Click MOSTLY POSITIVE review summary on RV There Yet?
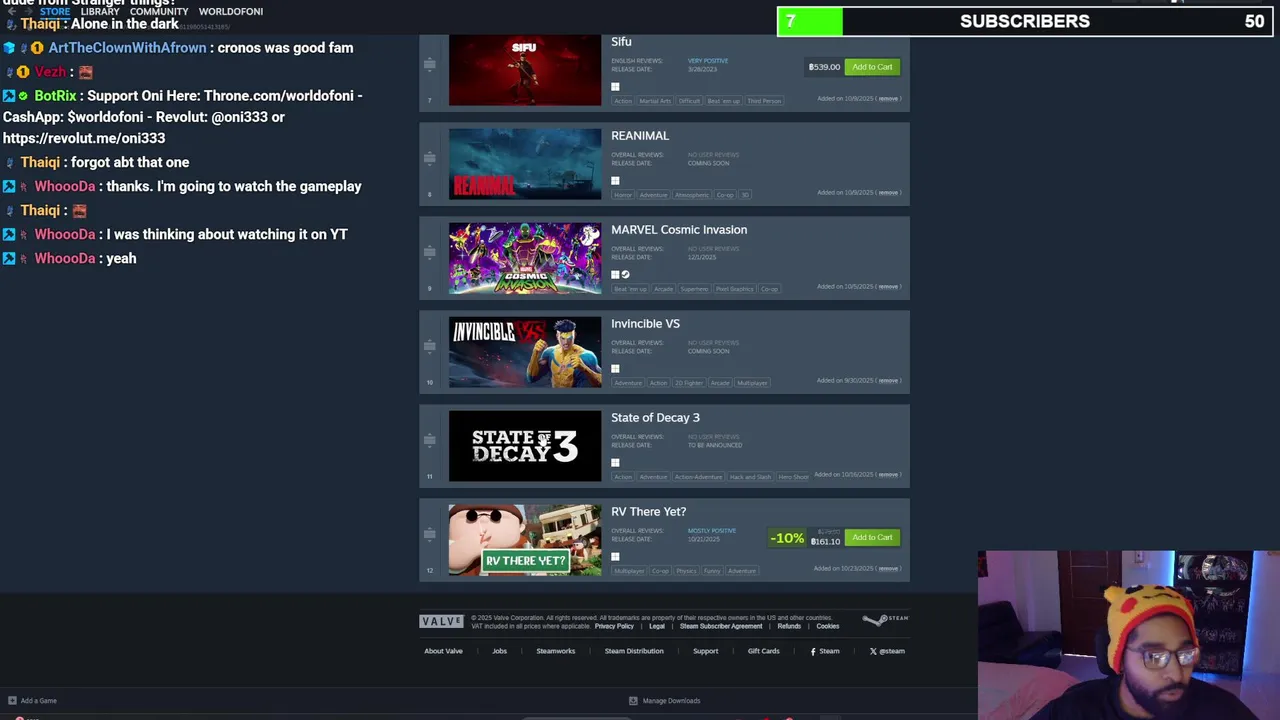The width and height of the screenshot is (1280, 720). [x=711, y=531]
